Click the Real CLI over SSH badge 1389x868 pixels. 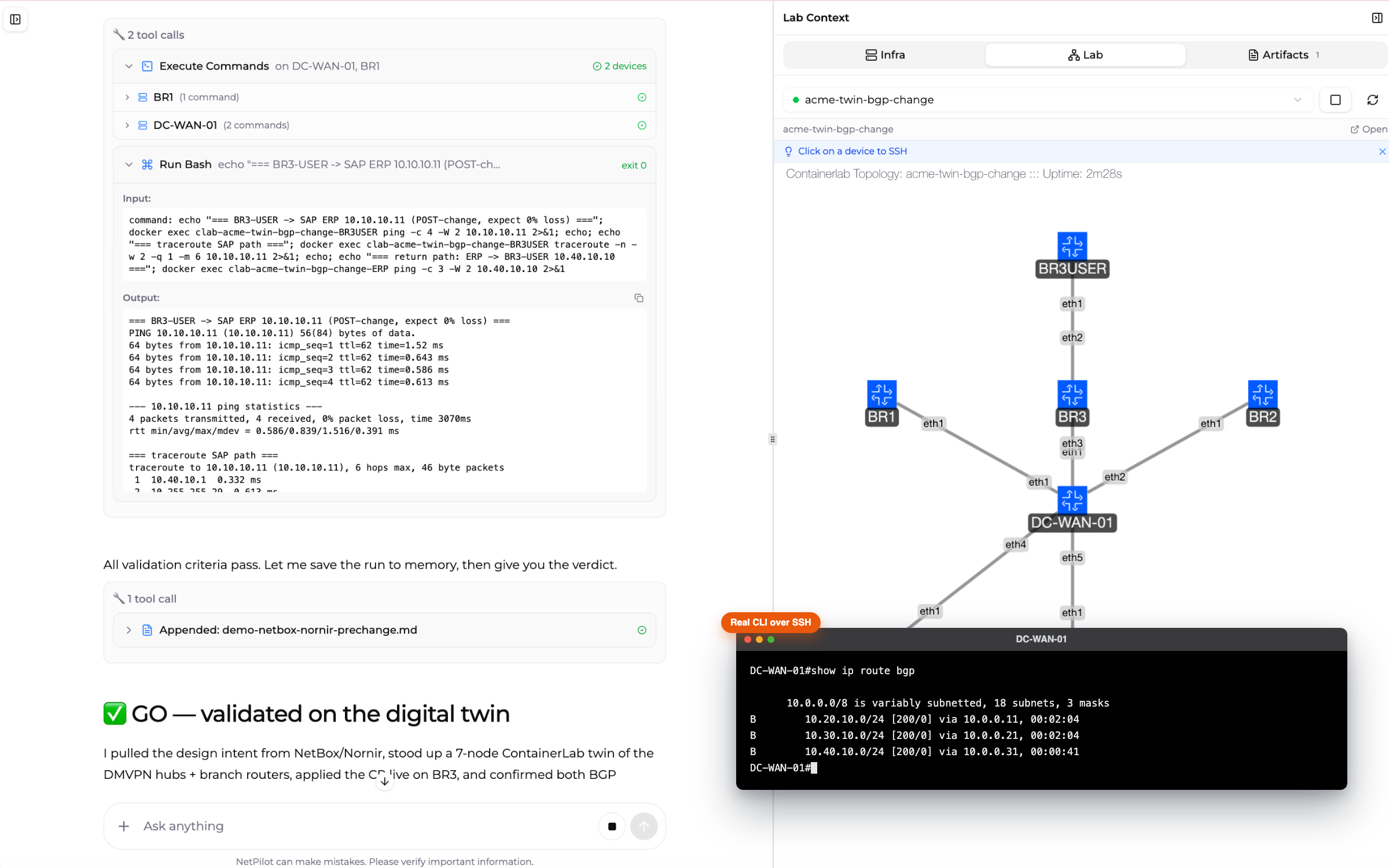[770, 623]
